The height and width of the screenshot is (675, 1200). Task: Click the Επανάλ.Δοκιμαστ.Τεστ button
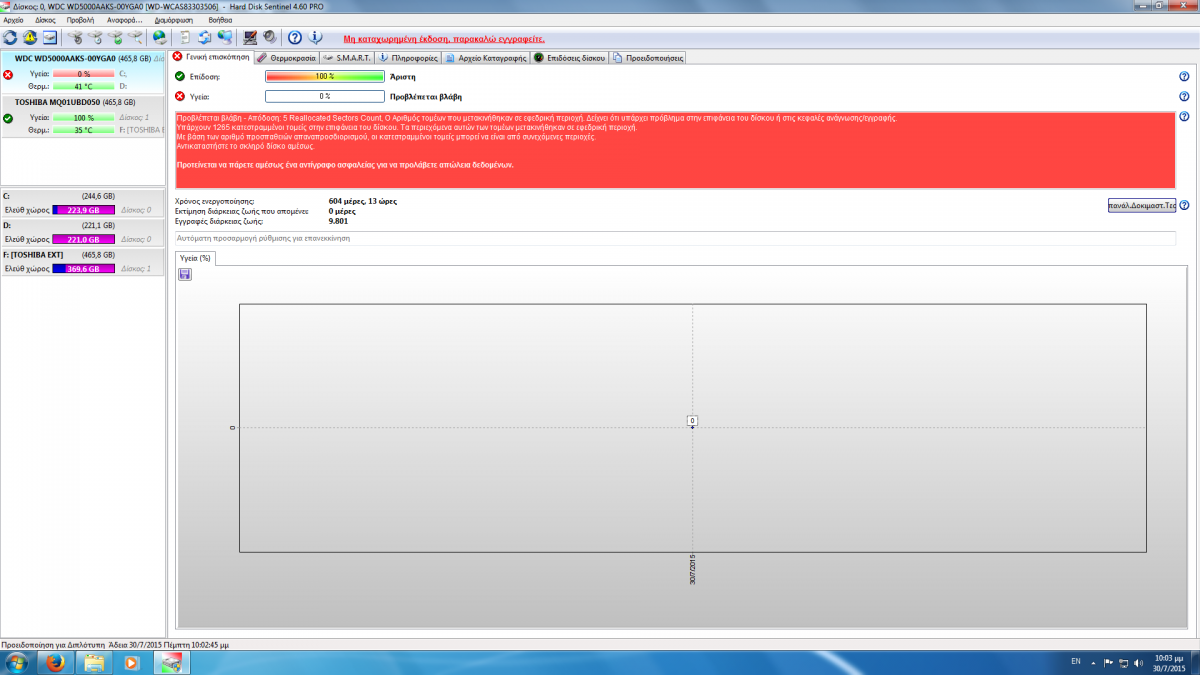coord(1141,205)
